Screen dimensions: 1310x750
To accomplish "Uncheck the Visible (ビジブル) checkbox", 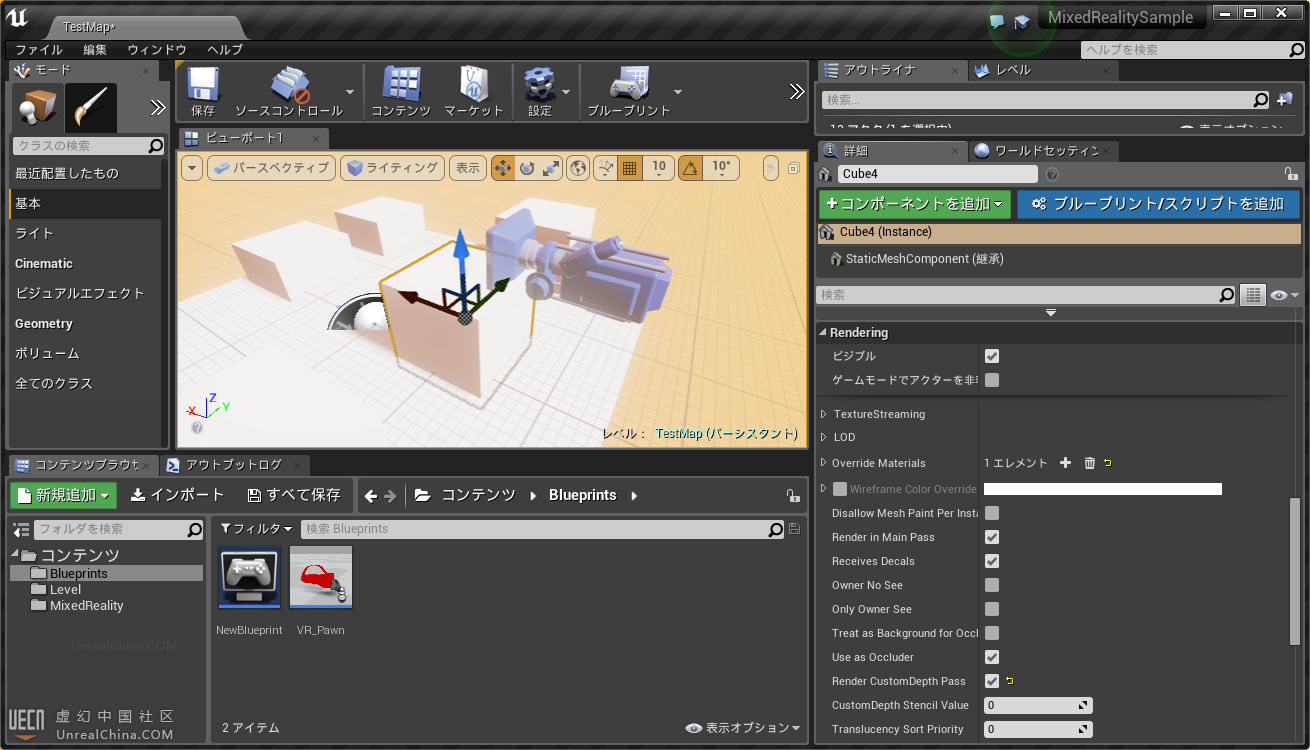I will point(992,356).
